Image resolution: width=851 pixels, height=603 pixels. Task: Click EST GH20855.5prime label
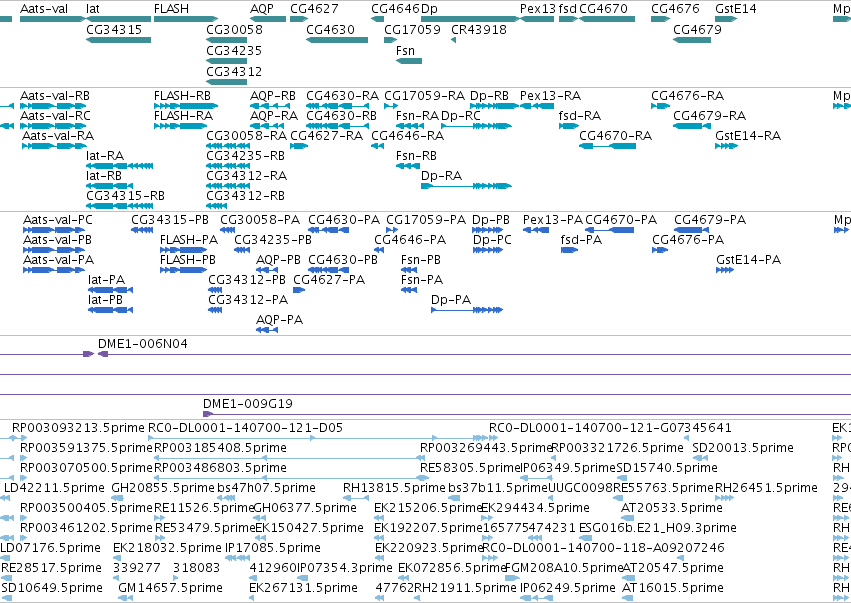click(x=163, y=488)
